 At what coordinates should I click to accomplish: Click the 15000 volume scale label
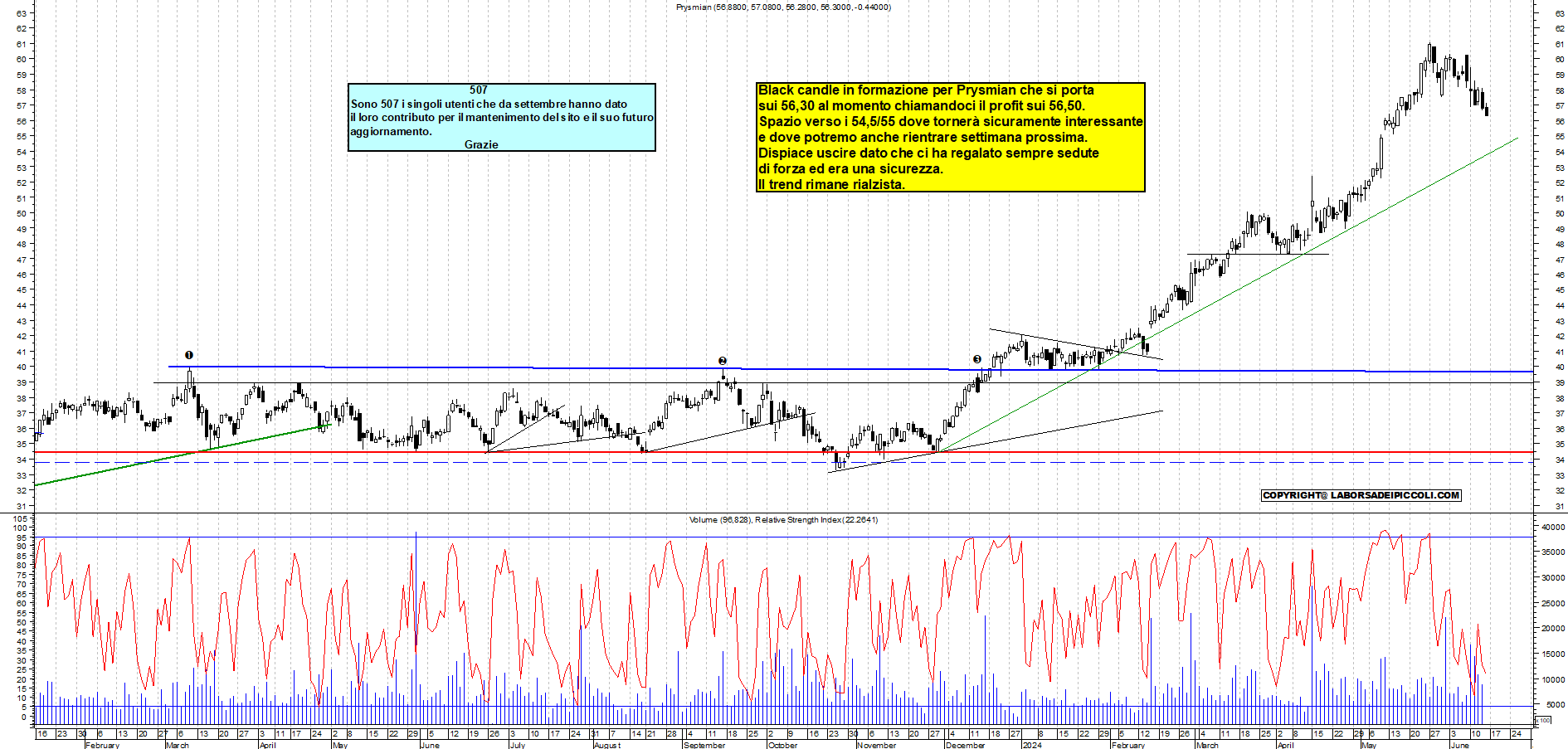point(1552,654)
